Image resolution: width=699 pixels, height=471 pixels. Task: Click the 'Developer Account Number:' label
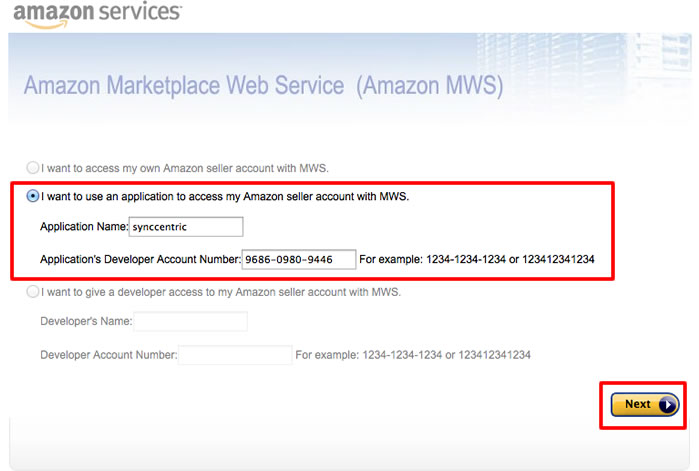point(109,355)
